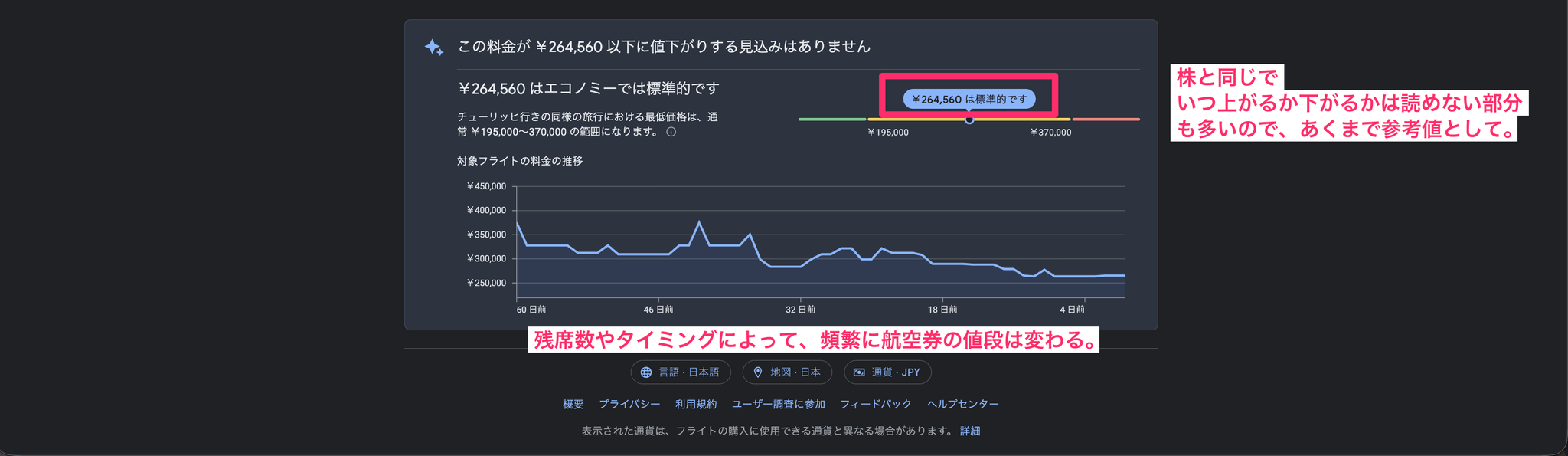Open the currency selector 通貨・JPY
The height and width of the screenshot is (456, 1568).
point(887,372)
